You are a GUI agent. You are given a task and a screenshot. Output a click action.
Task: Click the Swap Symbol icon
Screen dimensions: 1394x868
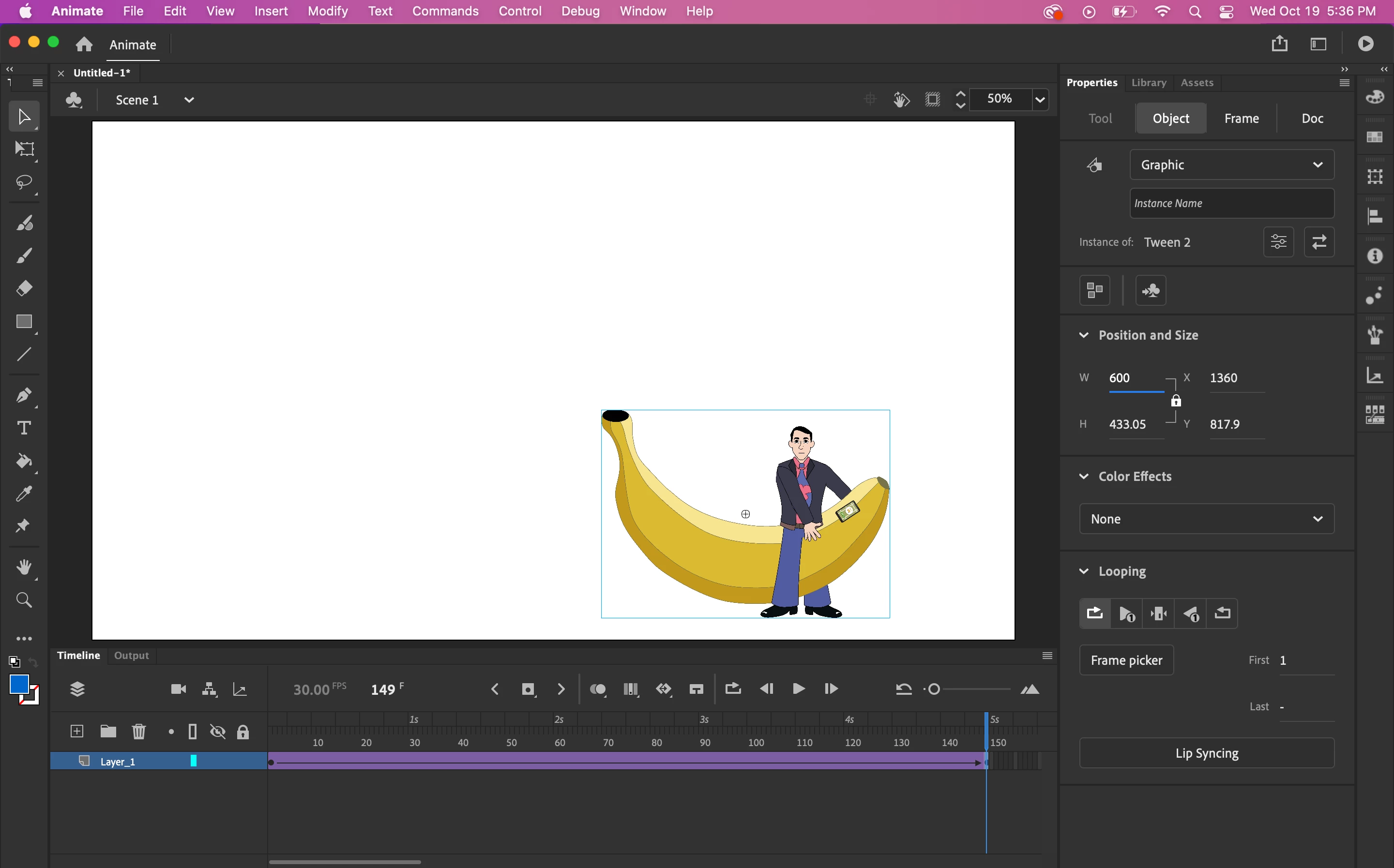pyautogui.click(x=1319, y=242)
